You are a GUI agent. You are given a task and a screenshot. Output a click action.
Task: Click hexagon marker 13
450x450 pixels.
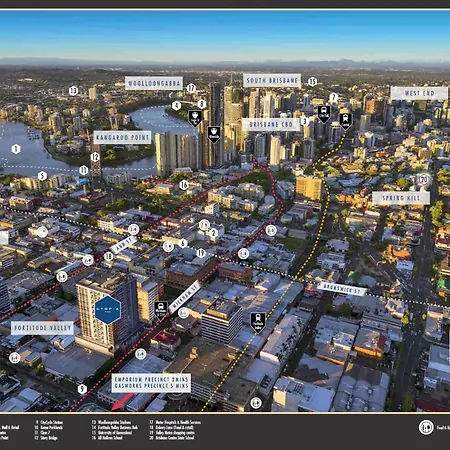(x=73, y=90)
